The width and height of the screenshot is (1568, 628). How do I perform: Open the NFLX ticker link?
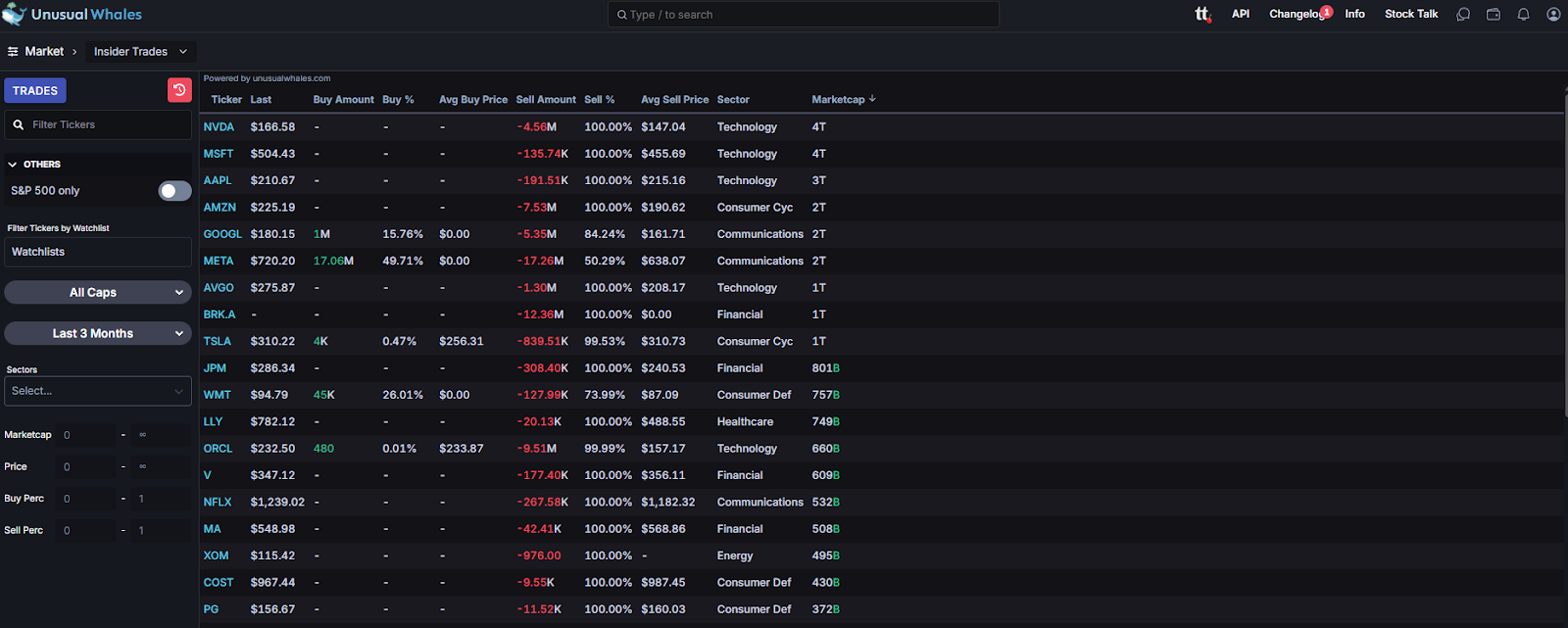[218, 502]
